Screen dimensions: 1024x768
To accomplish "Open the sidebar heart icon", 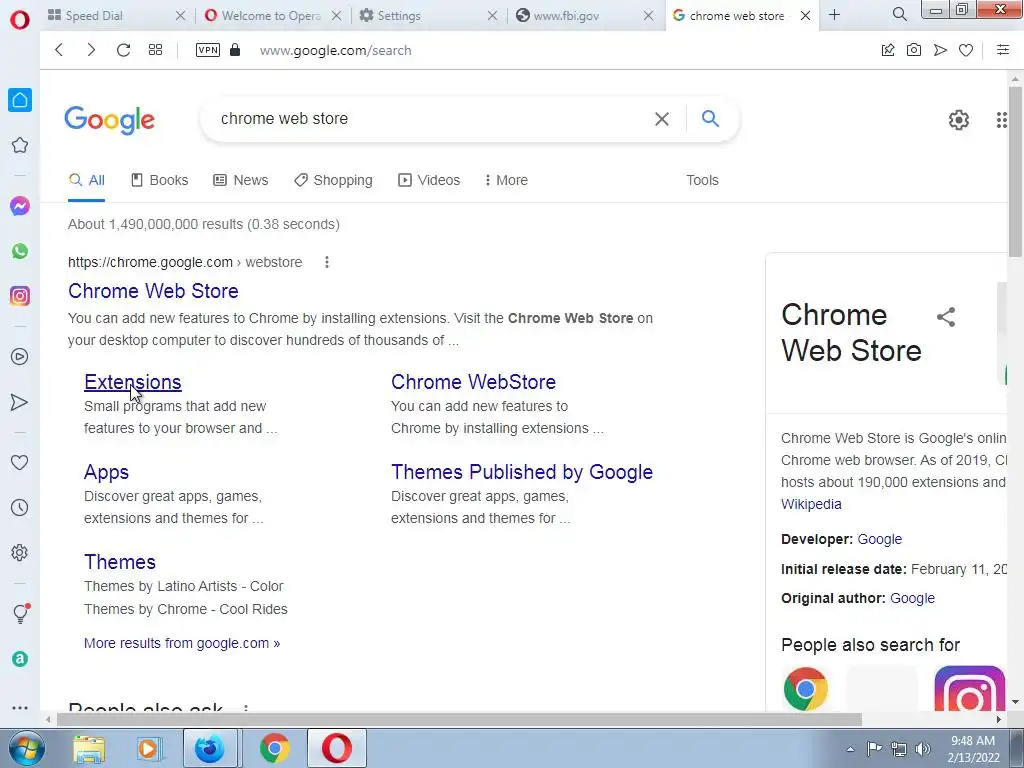I will 20,462.
